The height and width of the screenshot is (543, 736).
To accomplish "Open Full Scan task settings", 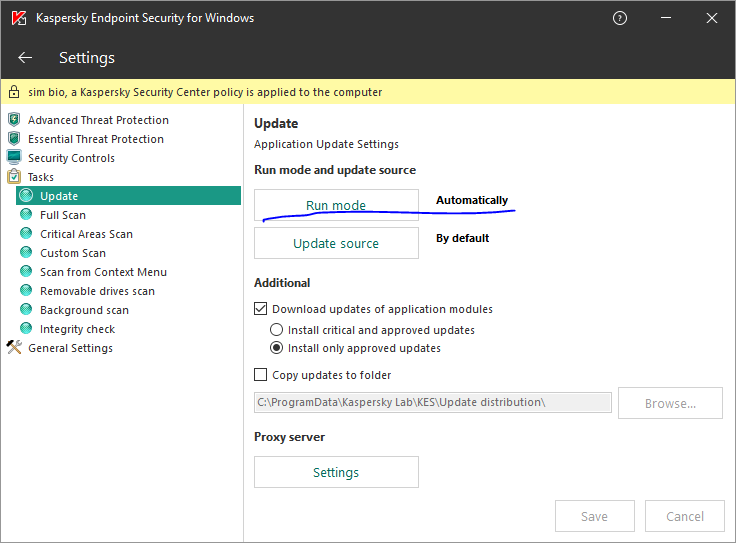I will point(63,215).
